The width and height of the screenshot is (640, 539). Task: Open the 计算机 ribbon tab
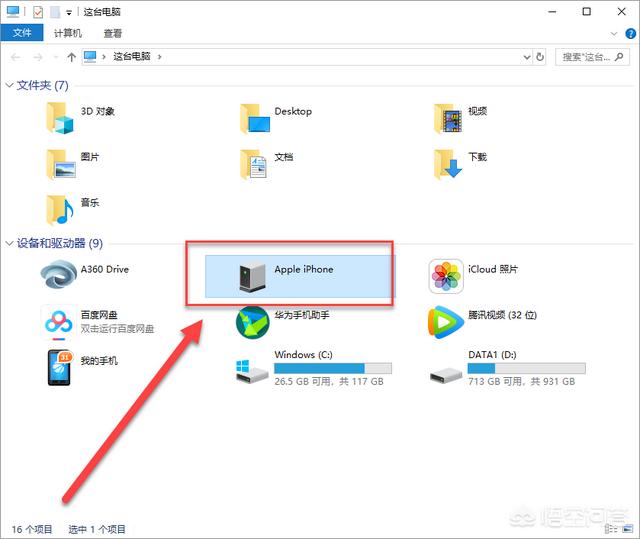coord(68,33)
